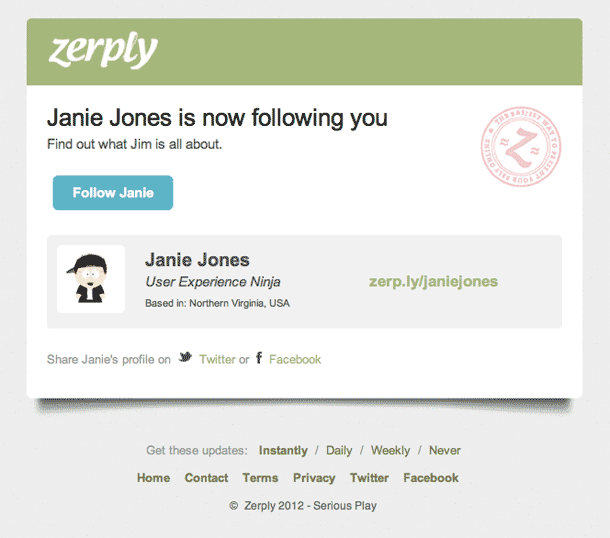This screenshot has width=610, height=538.
Task: Open the Terms footer link
Action: pyautogui.click(x=260, y=478)
